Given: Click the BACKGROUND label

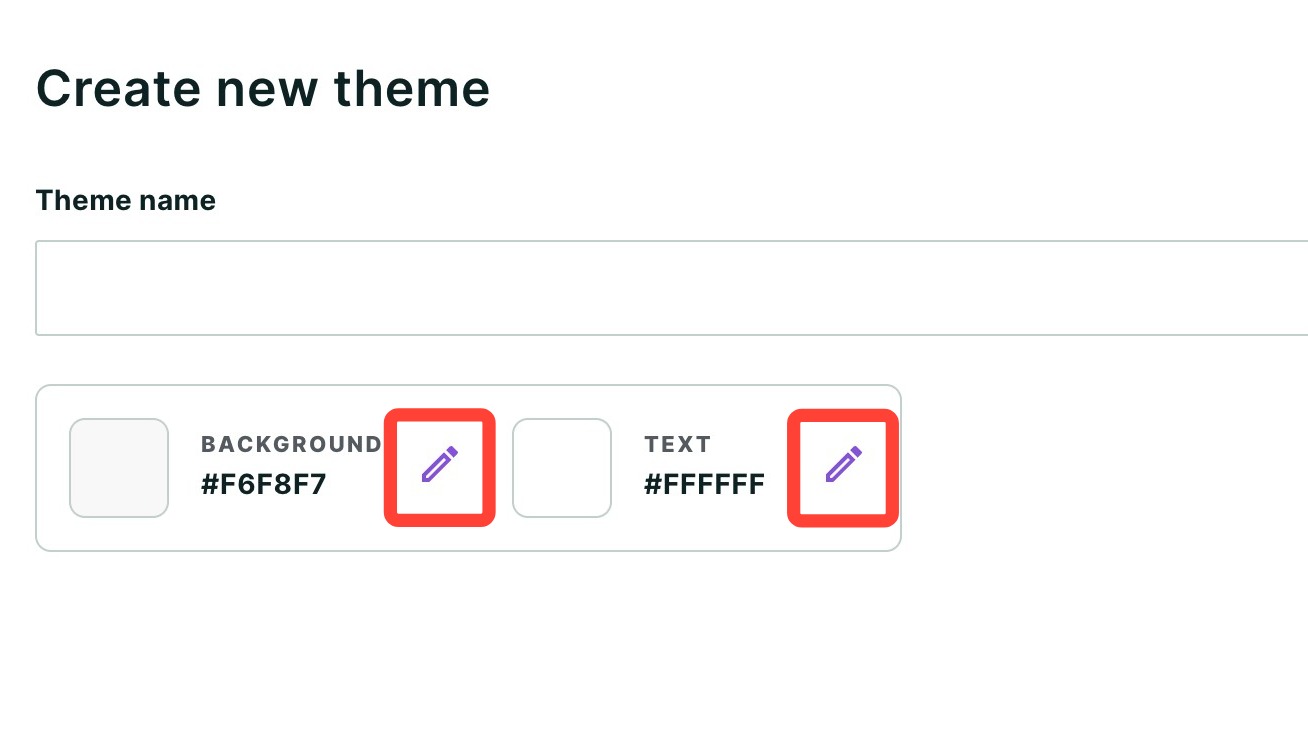Looking at the screenshot, I should [291, 444].
